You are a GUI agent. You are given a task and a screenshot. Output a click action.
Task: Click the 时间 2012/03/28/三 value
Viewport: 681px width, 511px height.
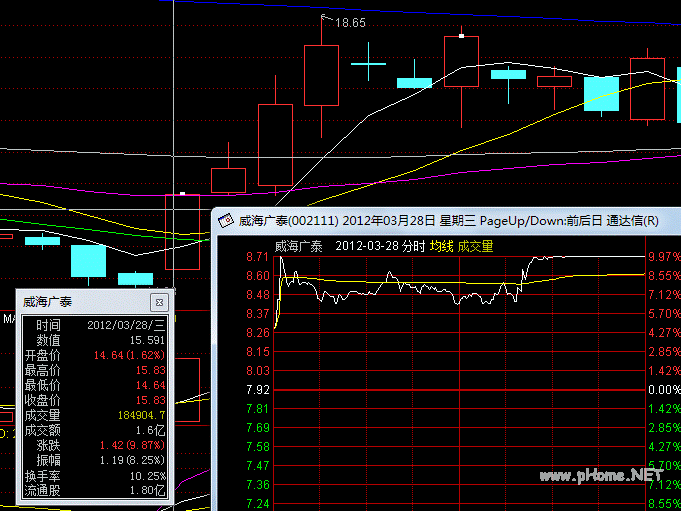[126, 325]
